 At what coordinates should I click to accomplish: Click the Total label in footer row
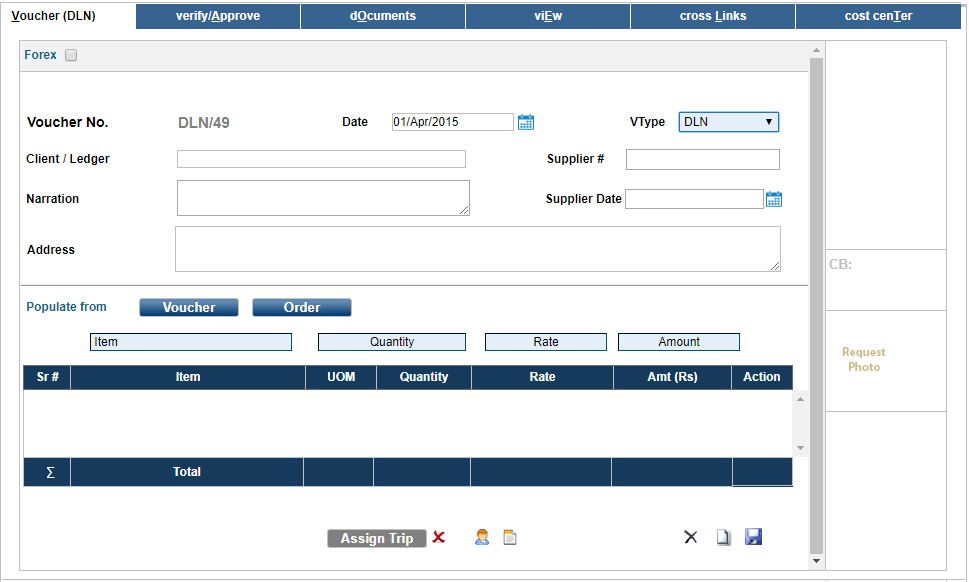(187, 472)
